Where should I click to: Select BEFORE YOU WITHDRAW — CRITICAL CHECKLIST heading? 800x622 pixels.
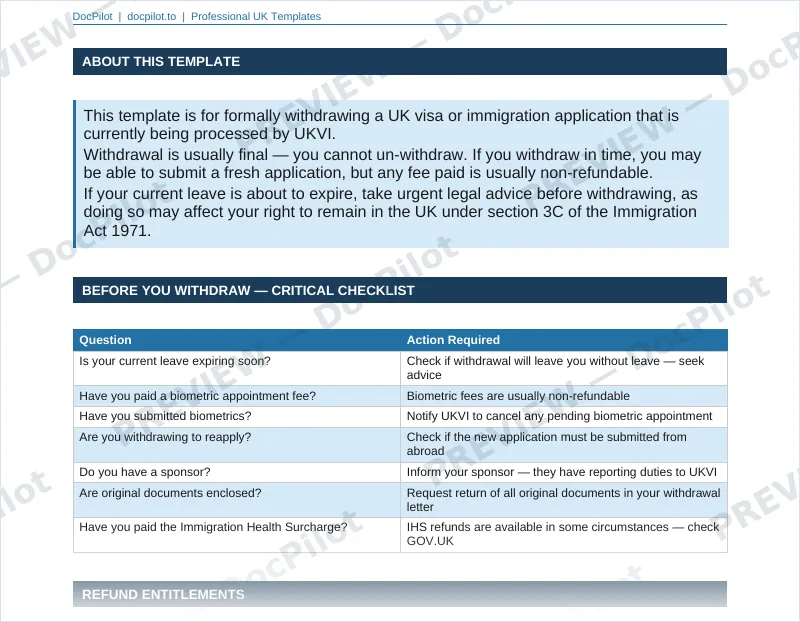pos(400,290)
